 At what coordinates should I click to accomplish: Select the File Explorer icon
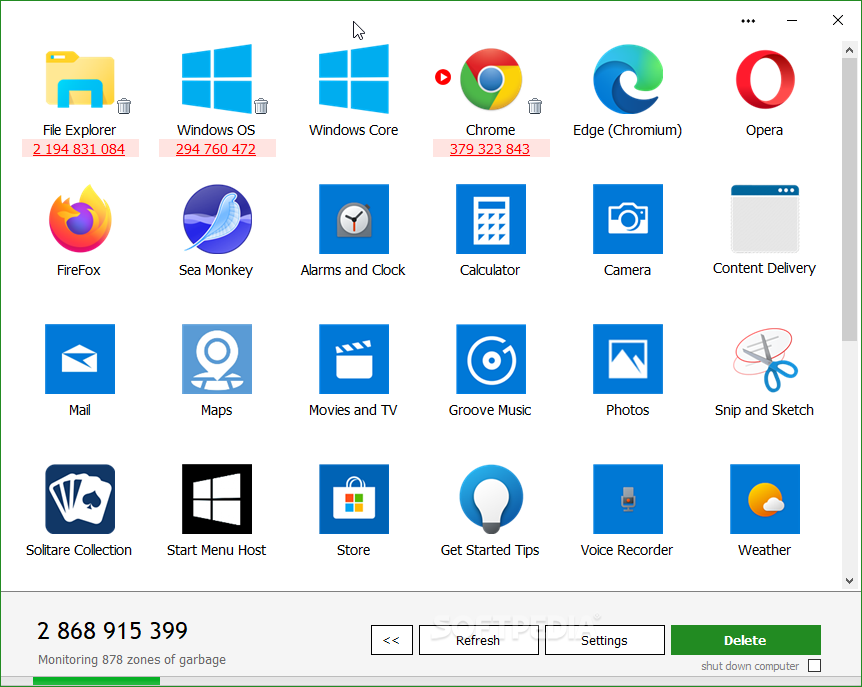[80, 79]
